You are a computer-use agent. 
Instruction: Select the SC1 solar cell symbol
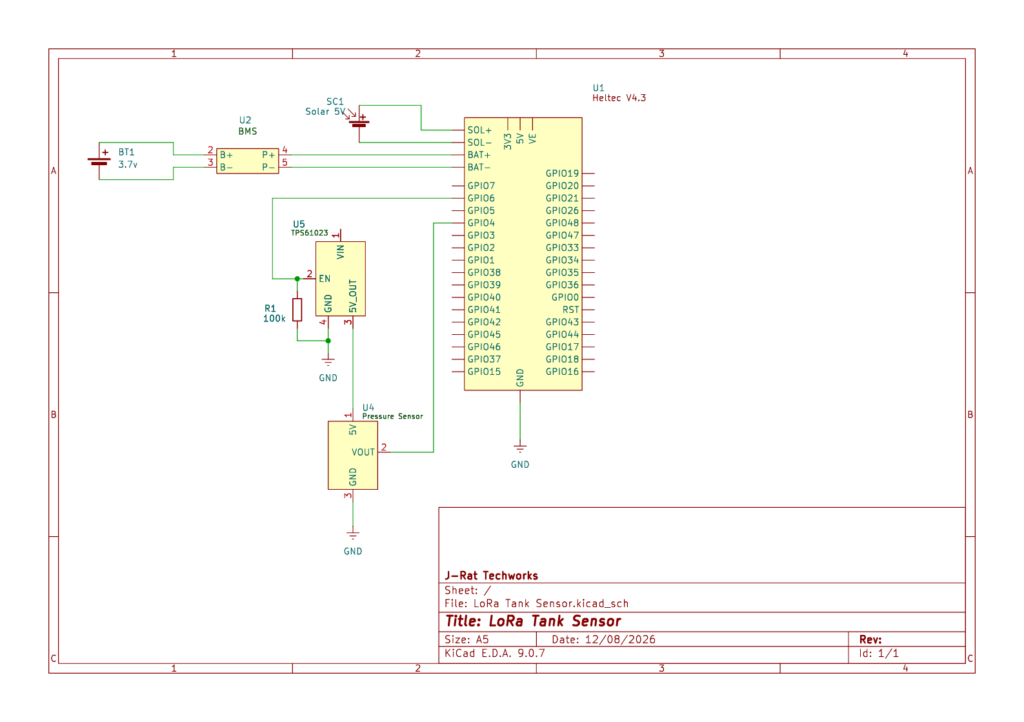coord(359,122)
